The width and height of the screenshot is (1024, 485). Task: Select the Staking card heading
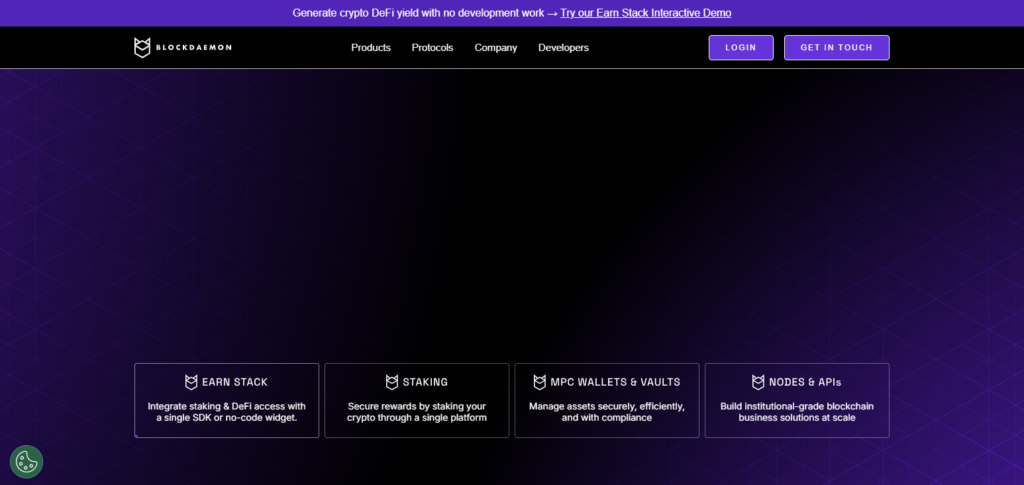(425, 382)
